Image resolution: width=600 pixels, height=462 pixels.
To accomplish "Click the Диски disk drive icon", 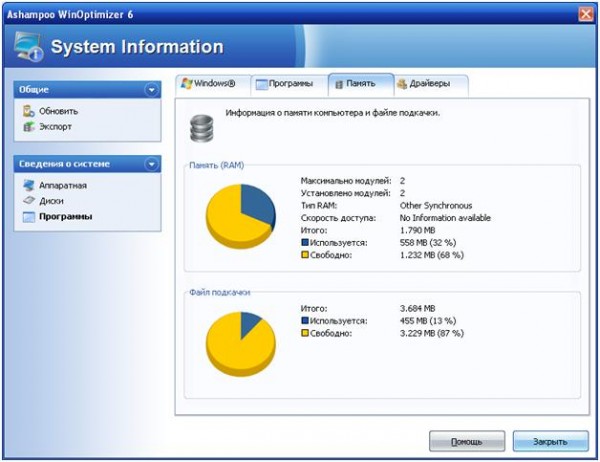I will 28,201.
